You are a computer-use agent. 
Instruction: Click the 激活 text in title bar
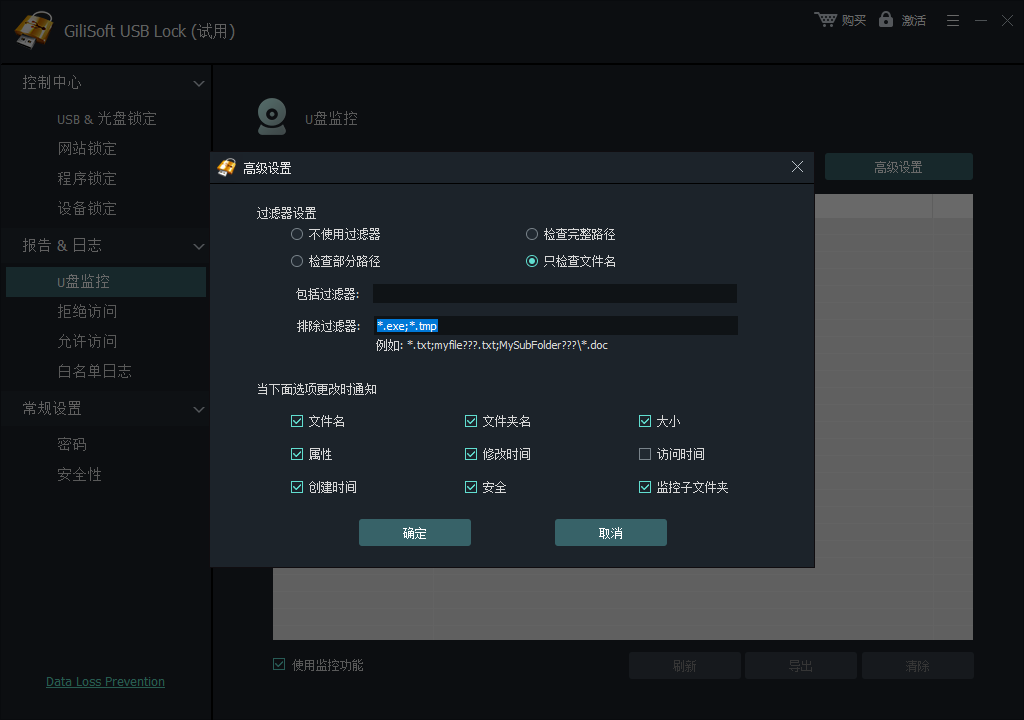pyautogui.click(x=914, y=20)
